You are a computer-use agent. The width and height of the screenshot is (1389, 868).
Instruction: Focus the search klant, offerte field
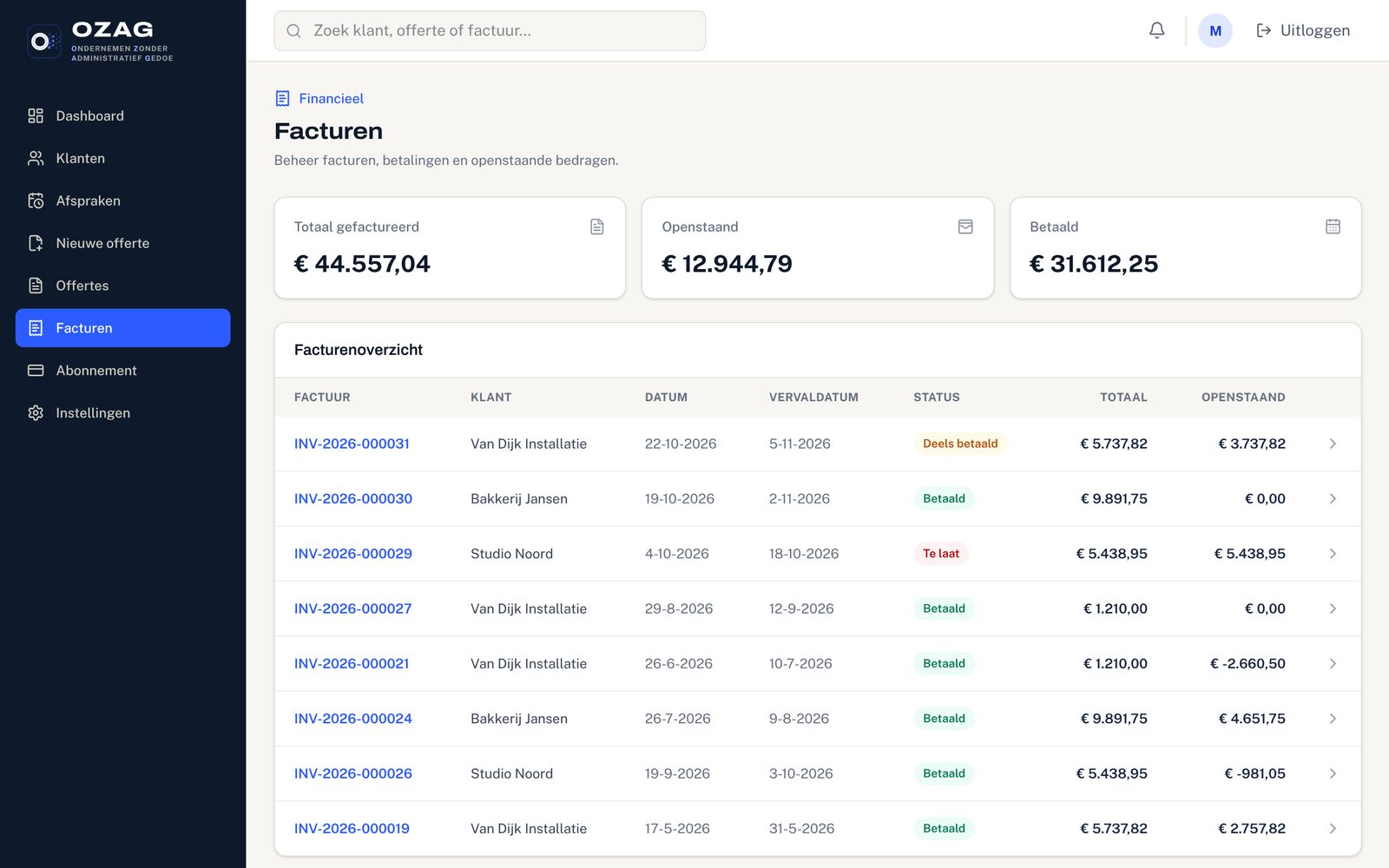[x=490, y=30]
